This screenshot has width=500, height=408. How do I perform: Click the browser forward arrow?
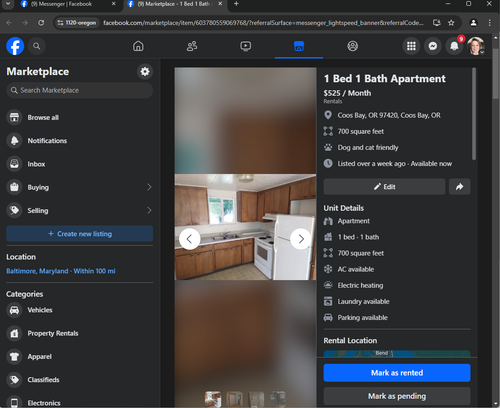(25, 23)
